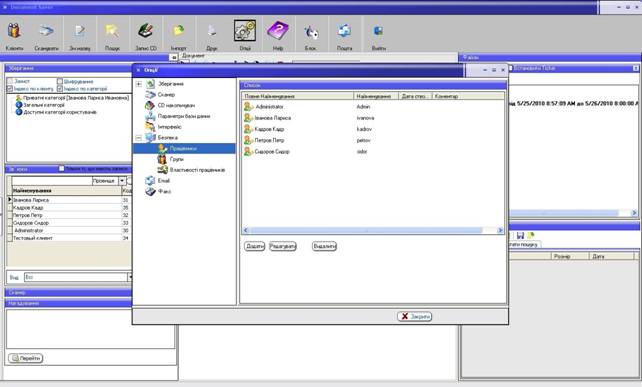This screenshot has width=642, height=387.
Task: Click the Пошта mail toolbar icon
Action: click(344, 32)
